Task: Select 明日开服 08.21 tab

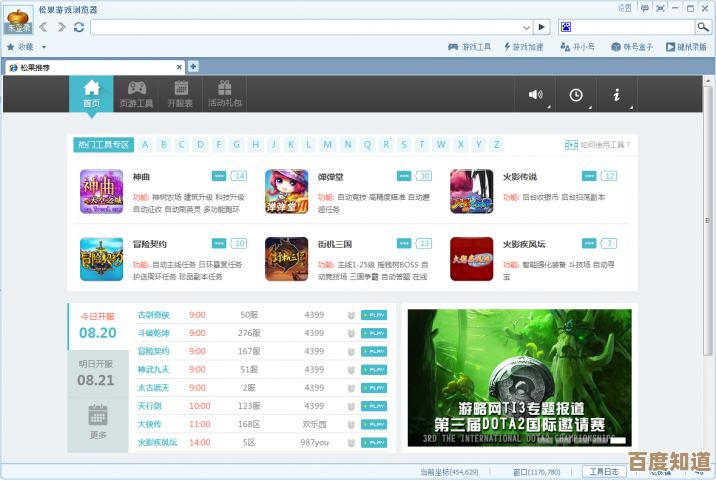Action: click(96, 374)
